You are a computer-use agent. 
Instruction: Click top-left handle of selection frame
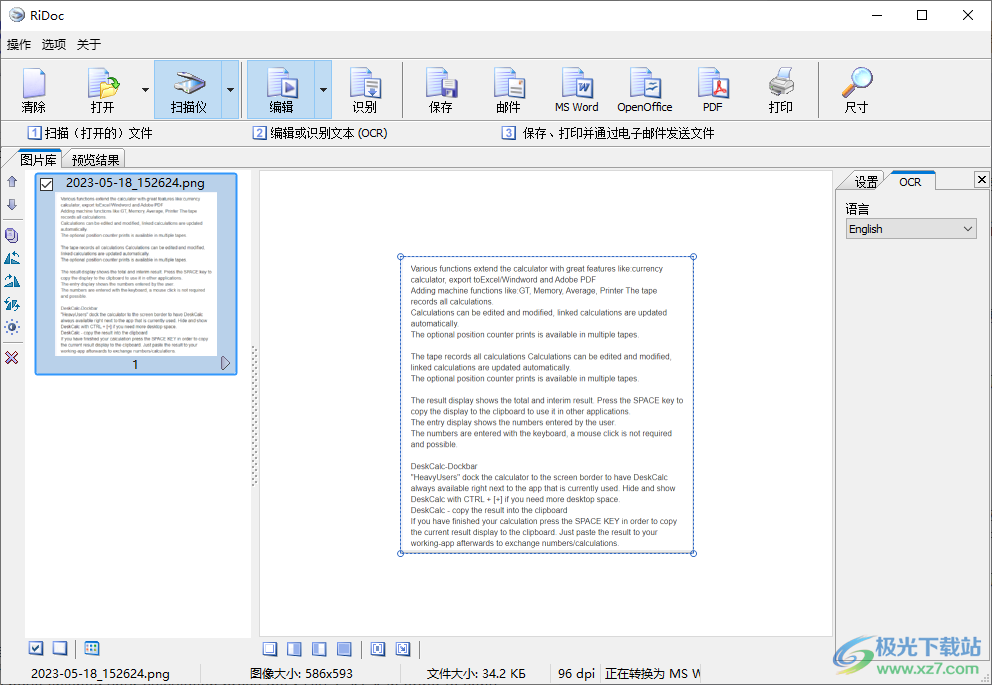[400, 257]
